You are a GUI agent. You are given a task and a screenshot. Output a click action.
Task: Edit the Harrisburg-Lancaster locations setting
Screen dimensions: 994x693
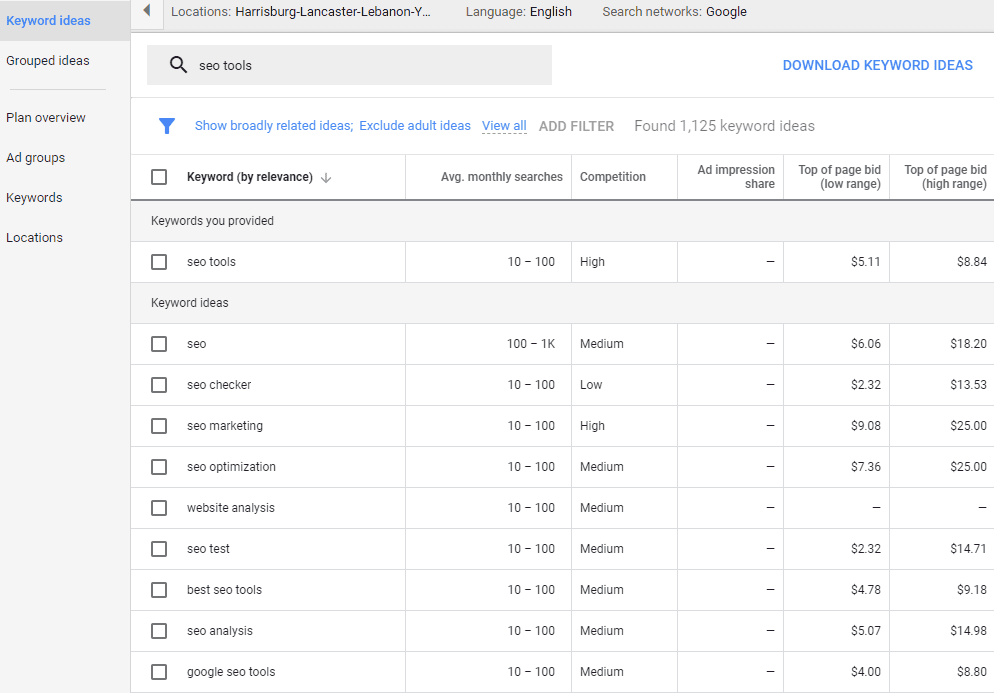pyautogui.click(x=300, y=11)
